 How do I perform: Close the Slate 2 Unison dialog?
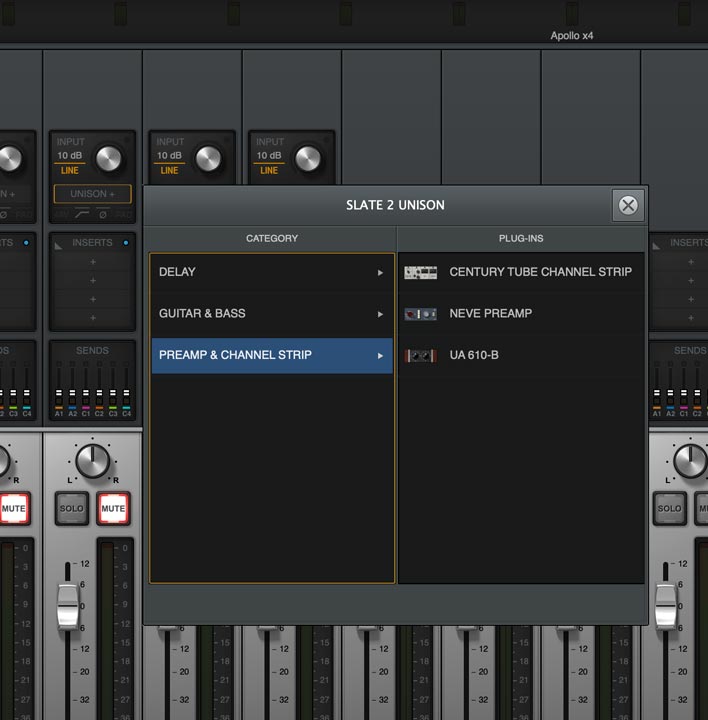tap(628, 205)
